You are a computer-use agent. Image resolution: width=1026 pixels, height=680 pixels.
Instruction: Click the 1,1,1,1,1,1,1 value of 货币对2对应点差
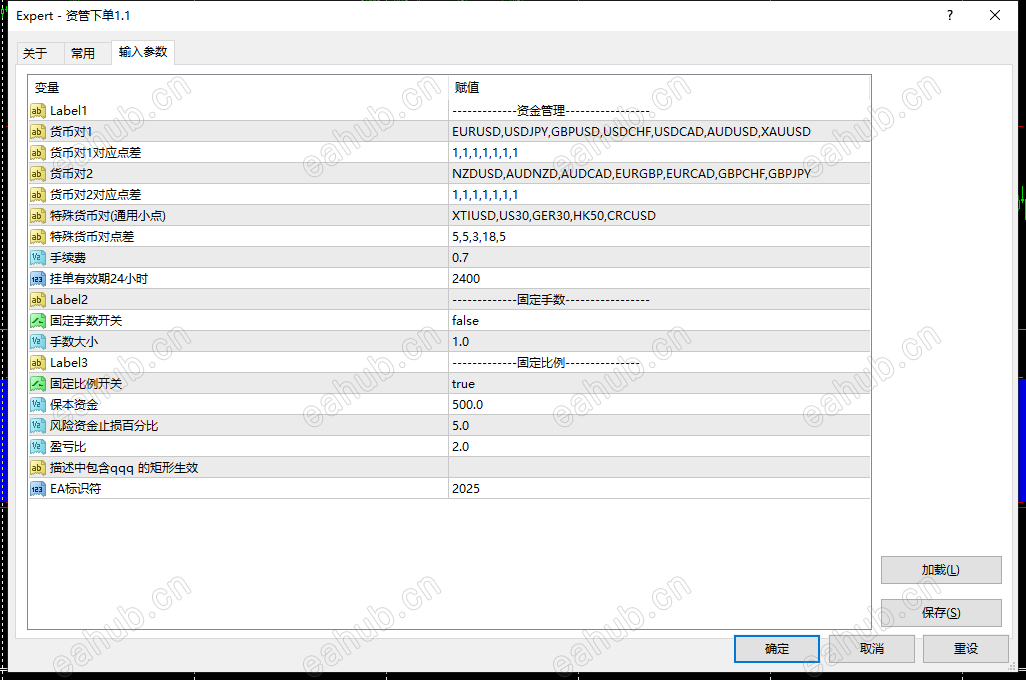[x=660, y=194]
